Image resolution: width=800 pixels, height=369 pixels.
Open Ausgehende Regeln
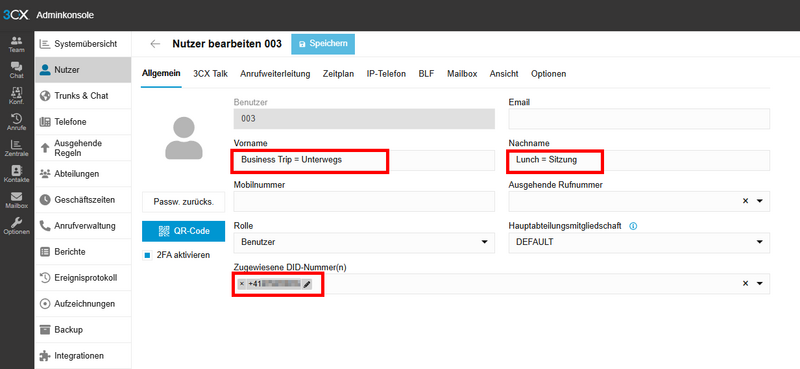[x=83, y=148]
